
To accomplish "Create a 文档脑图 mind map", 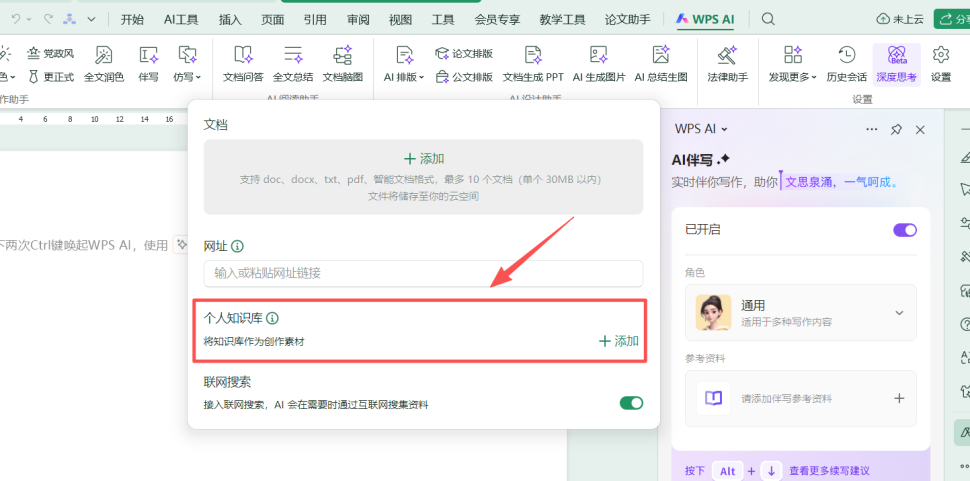I will [x=343, y=64].
